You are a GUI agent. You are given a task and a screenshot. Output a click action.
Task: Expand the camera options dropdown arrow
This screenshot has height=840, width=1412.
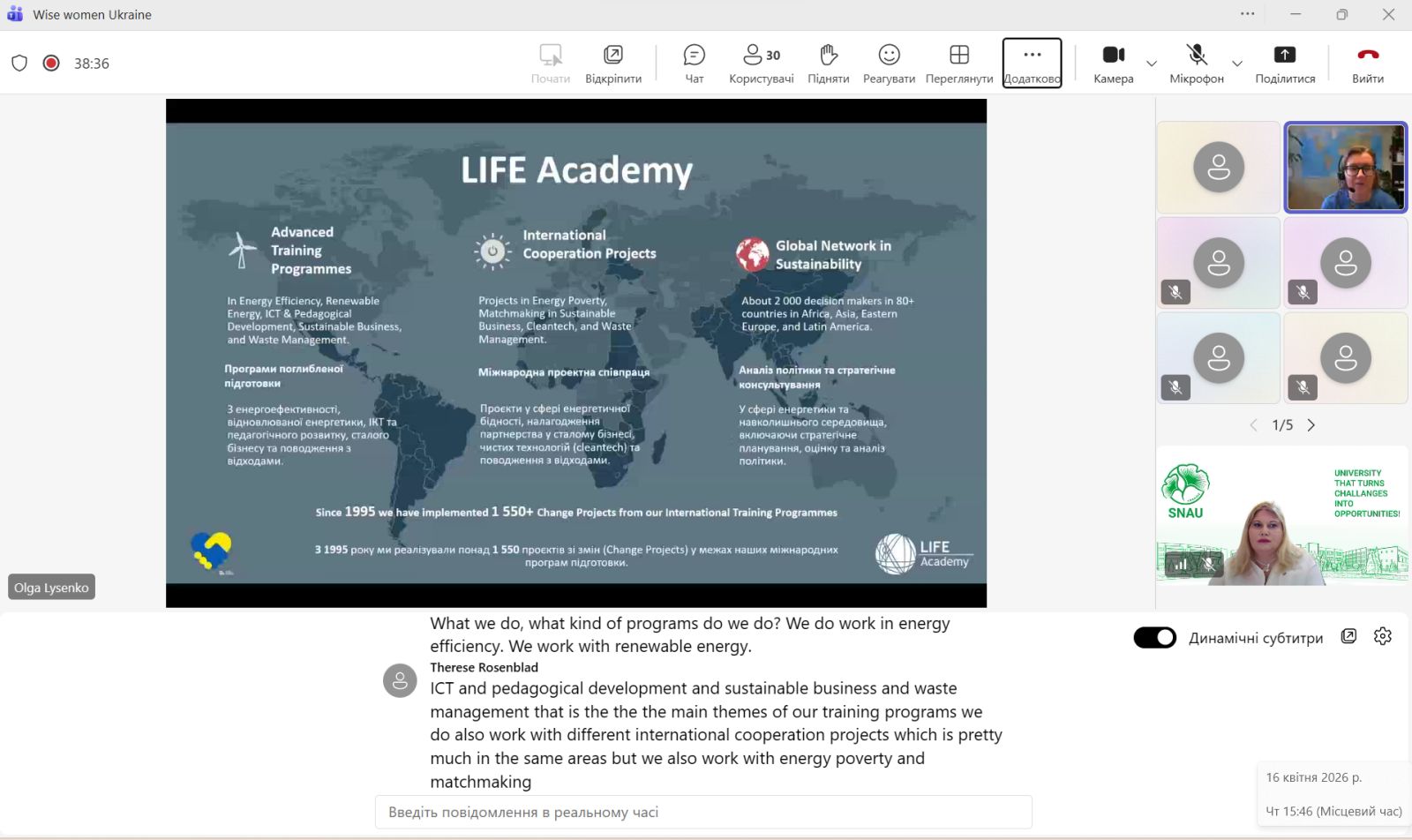point(1152,64)
